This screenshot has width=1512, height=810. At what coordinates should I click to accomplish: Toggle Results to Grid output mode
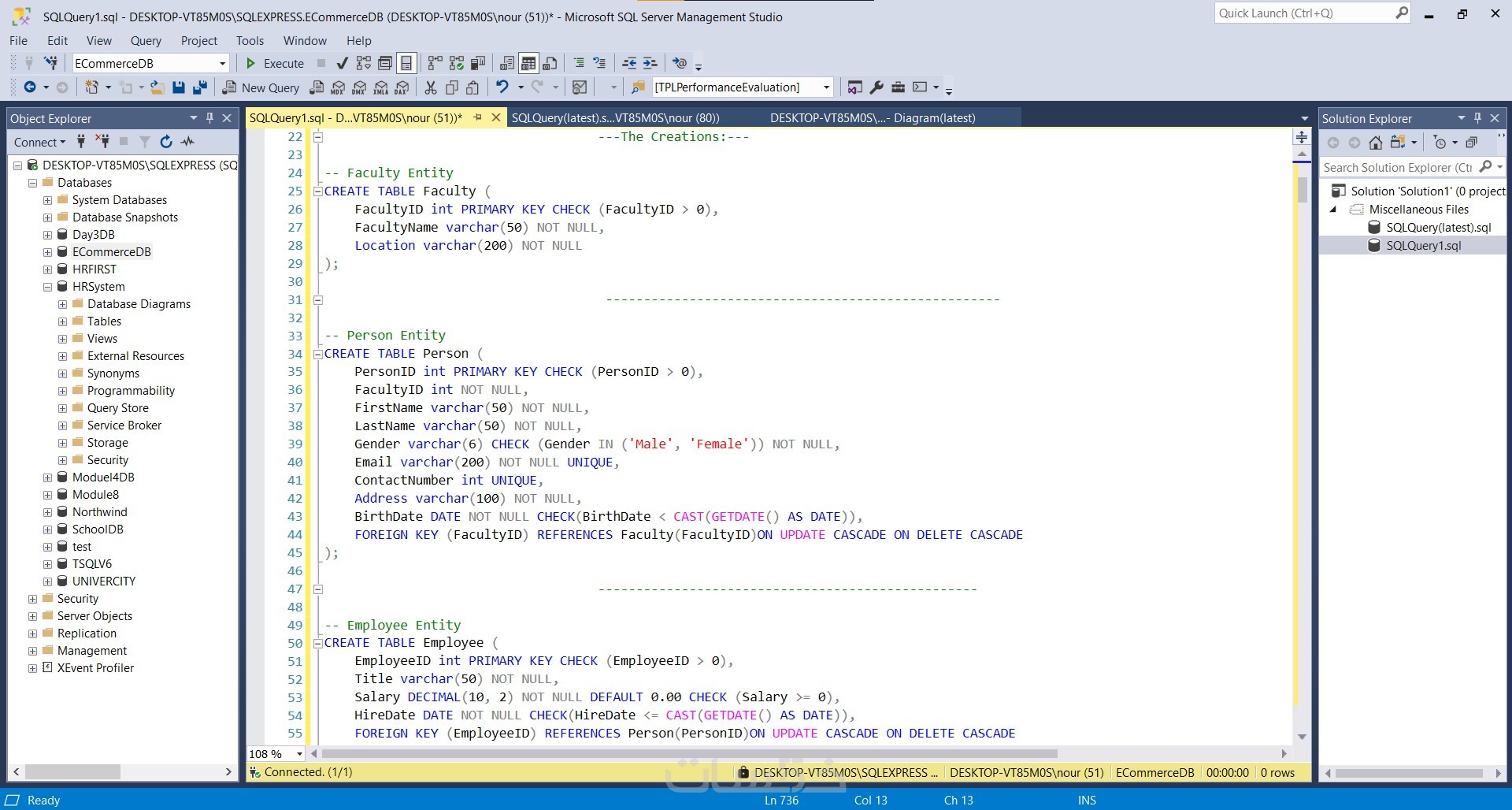pos(528,63)
